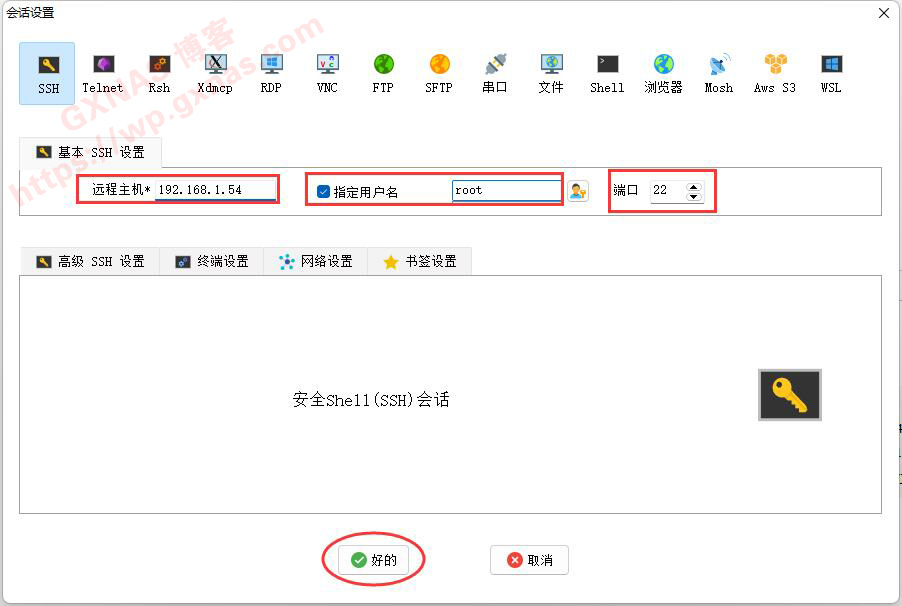Choose the Telnet session icon
Image resolution: width=902 pixels, height=606 pixels.
point(103,73)
